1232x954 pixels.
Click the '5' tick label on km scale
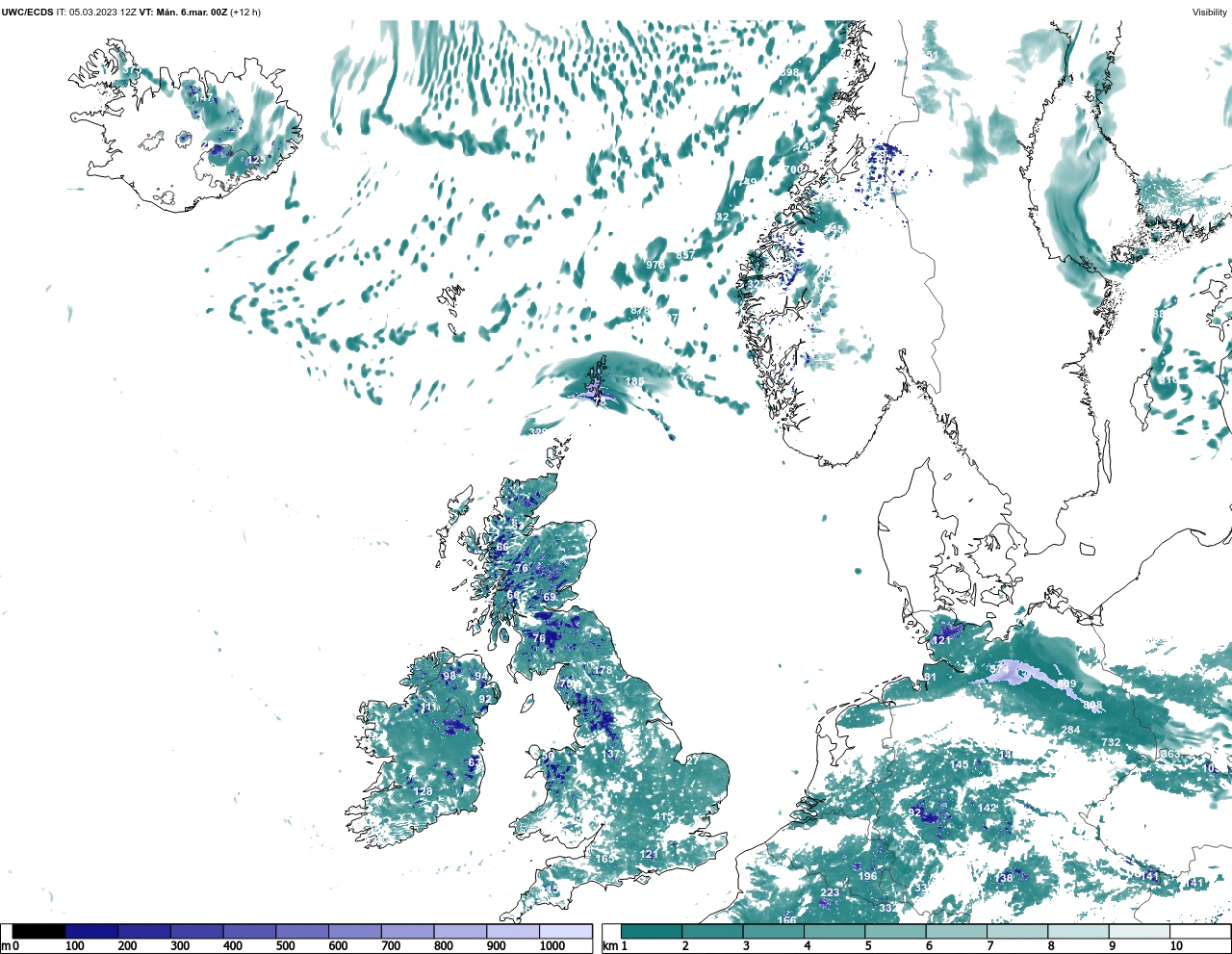pyautogui.click(x=868, y=946)
